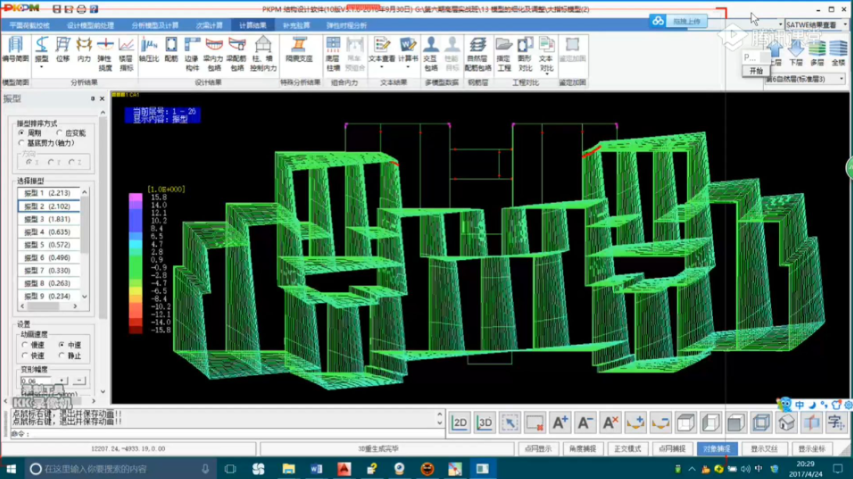The width and height of the screenshot is (853, 479).
Task: Open the 图形对比 graphic comparison tool
Action: pyautogui.click(x=525, y=54)
